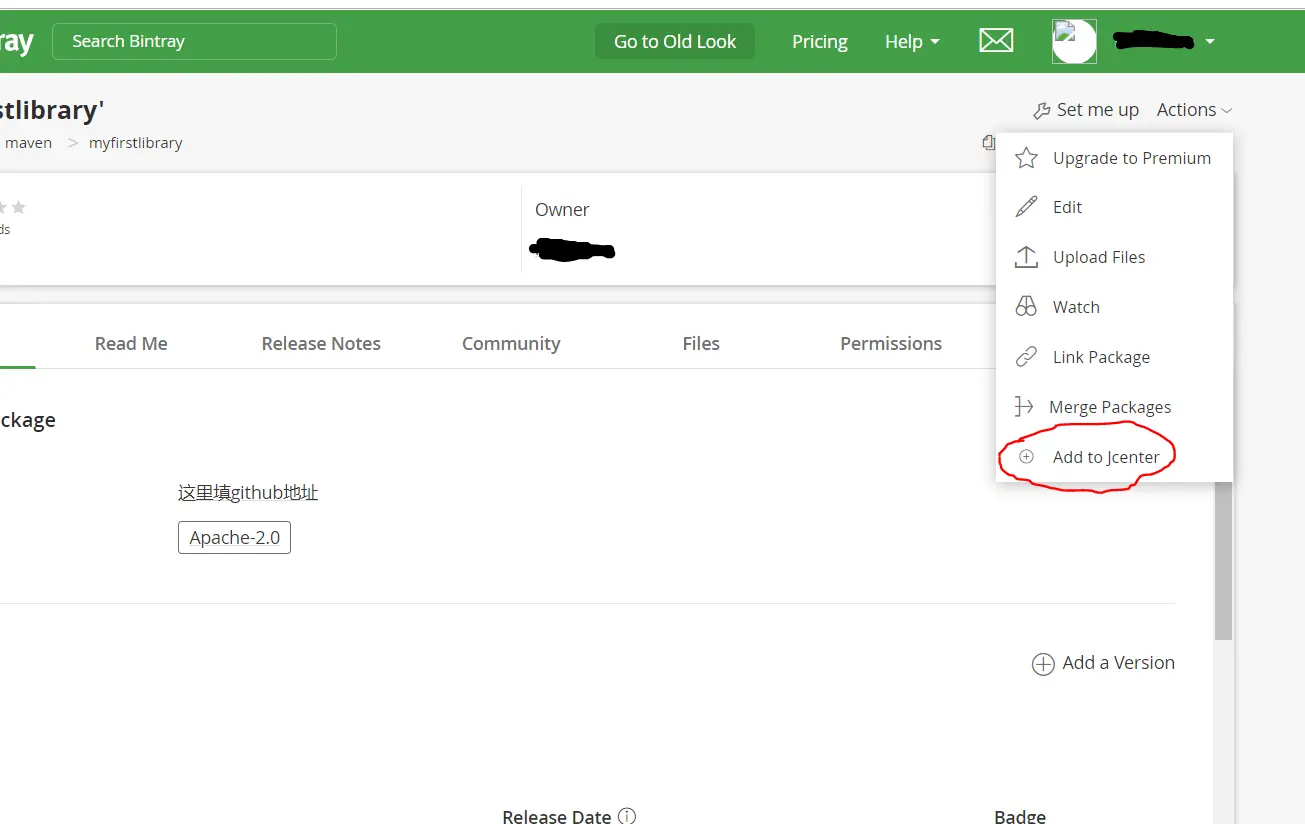This screenshot has width=1305, height=824.
Task: Open the Permissions tab
Action: tap(891, 343)
